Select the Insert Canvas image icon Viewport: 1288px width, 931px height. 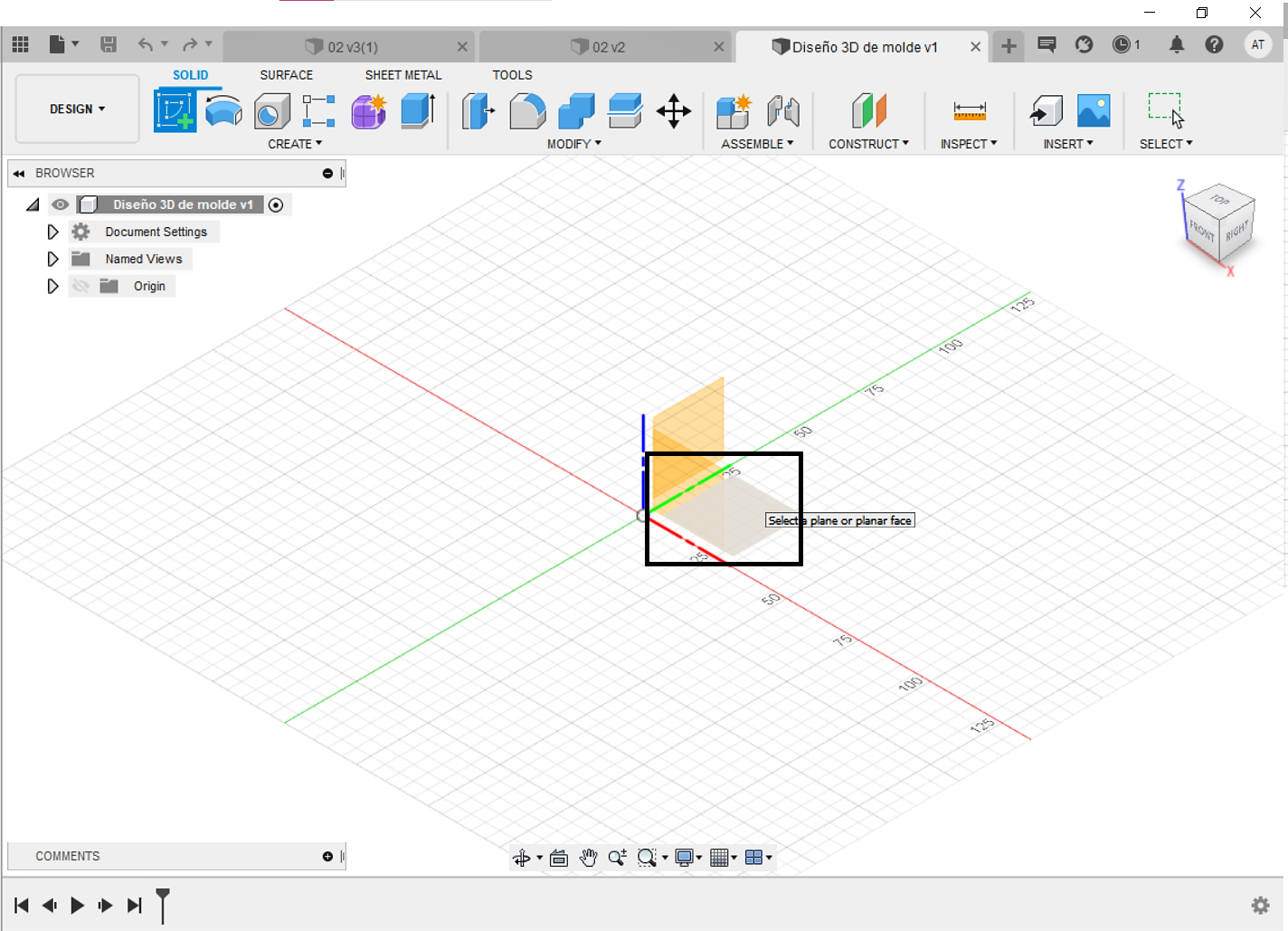pyautogui.click(x=1094, y=111)
